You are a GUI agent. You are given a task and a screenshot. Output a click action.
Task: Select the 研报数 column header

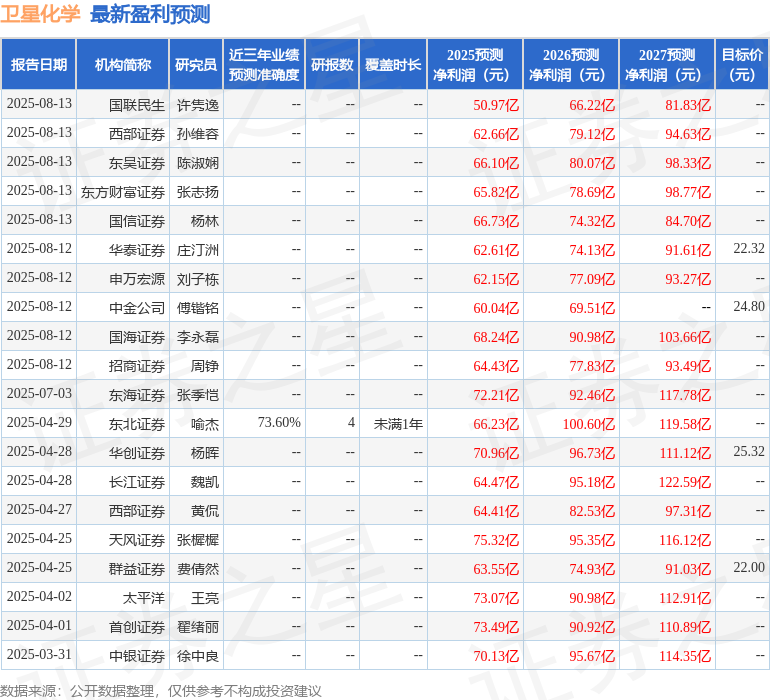tap(332, 65)
